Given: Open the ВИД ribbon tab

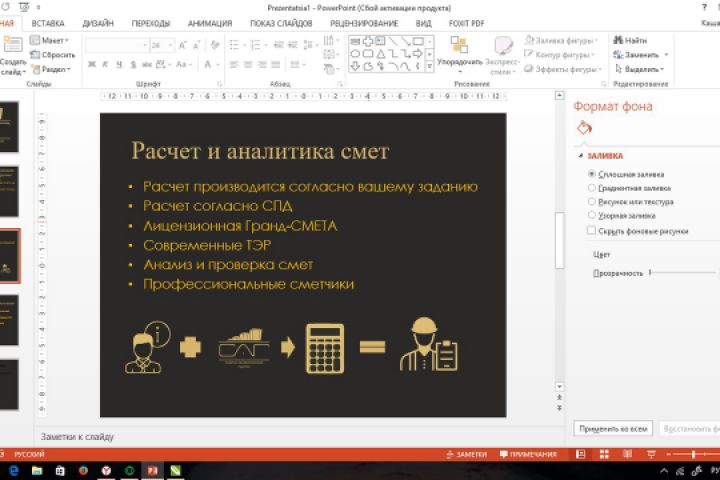Looking at the screenshot, I should coord(423,23).
